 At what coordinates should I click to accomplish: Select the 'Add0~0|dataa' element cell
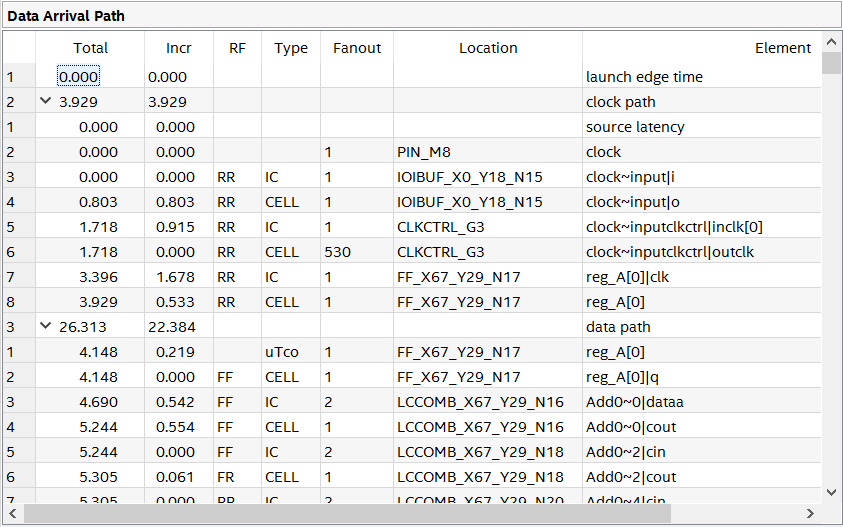pos(702,402)
